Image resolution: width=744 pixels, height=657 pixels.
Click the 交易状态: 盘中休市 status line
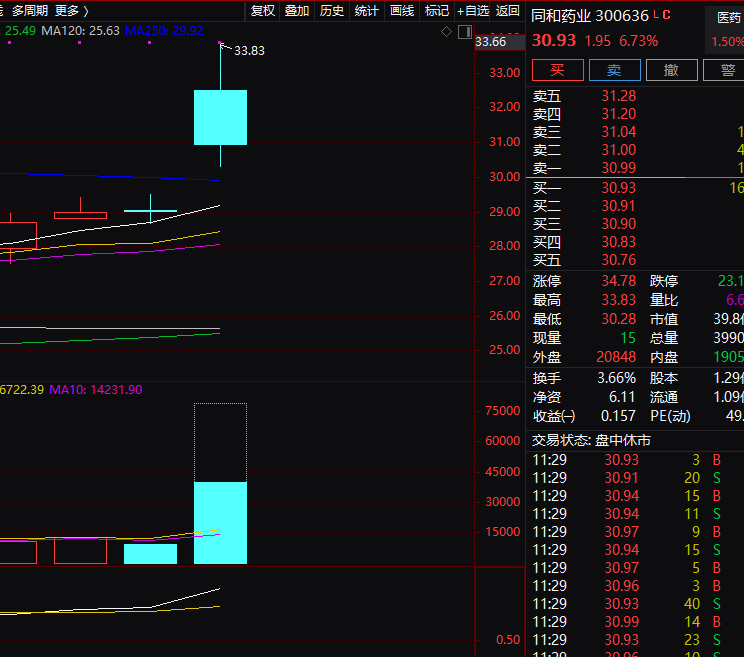tap(591, 440)
